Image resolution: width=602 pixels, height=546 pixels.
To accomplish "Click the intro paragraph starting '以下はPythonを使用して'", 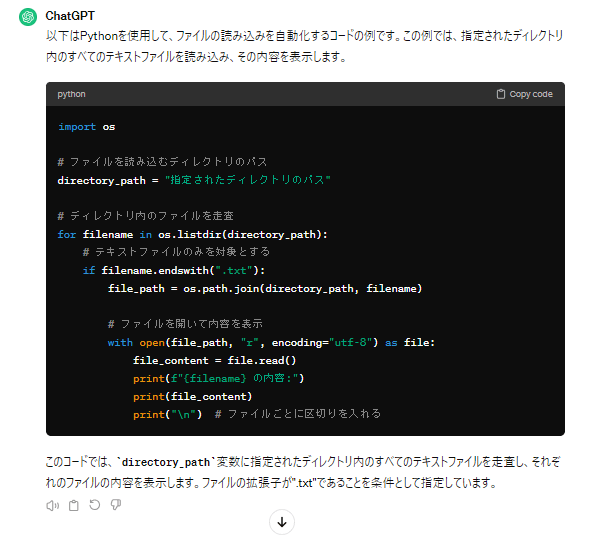I will [305, 46].
